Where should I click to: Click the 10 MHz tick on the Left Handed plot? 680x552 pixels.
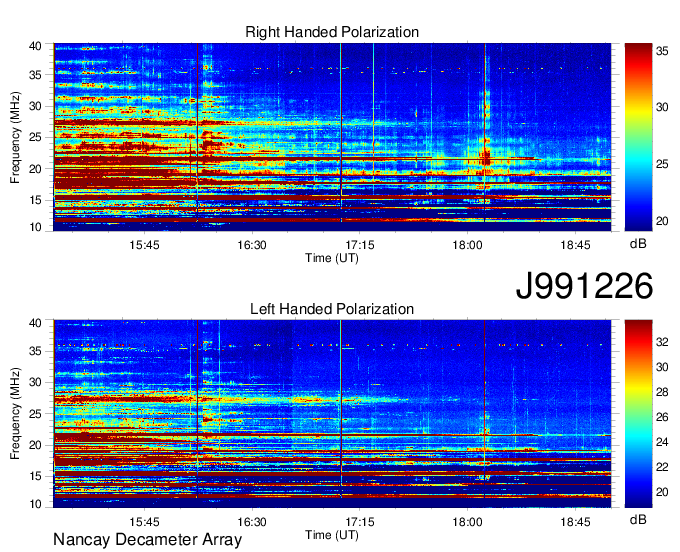[x=35, y=503]
